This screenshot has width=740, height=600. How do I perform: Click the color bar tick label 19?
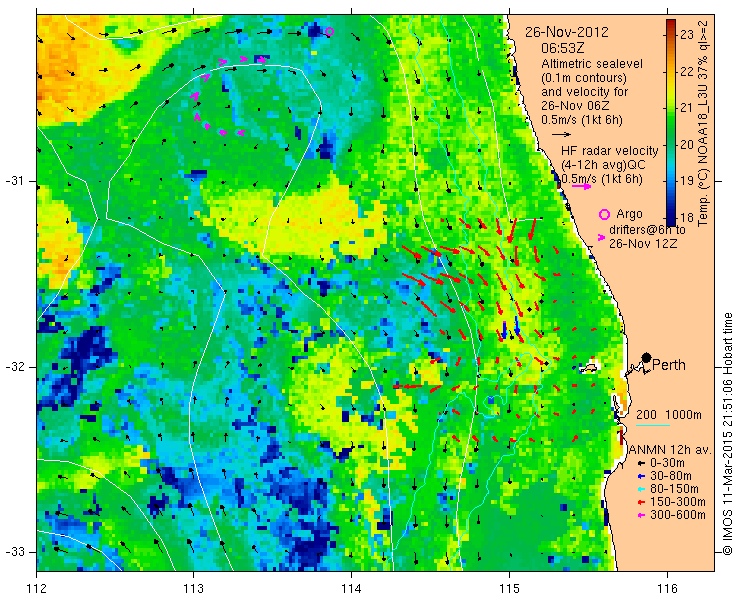[687, 181]
